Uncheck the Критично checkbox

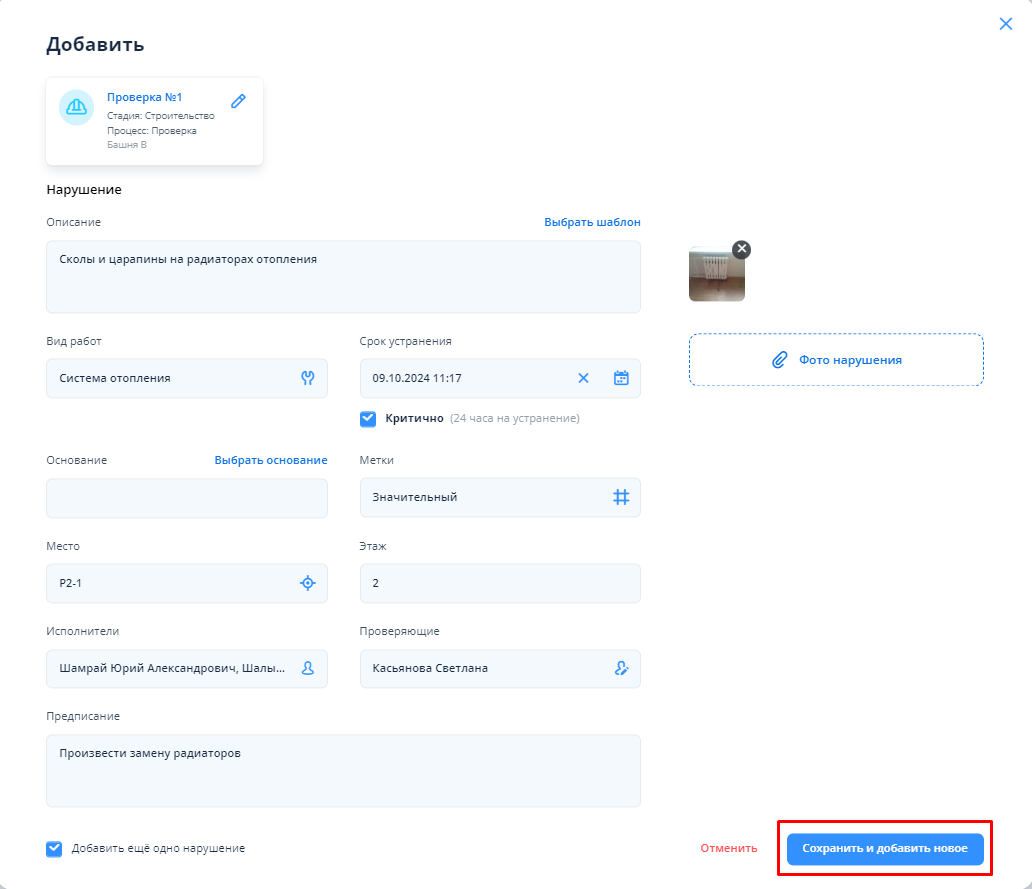[368, 419]
